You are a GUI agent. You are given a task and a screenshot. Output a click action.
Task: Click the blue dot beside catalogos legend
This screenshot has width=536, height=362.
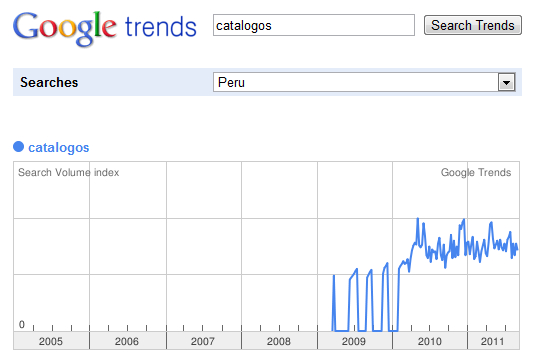tap(18, 147)
